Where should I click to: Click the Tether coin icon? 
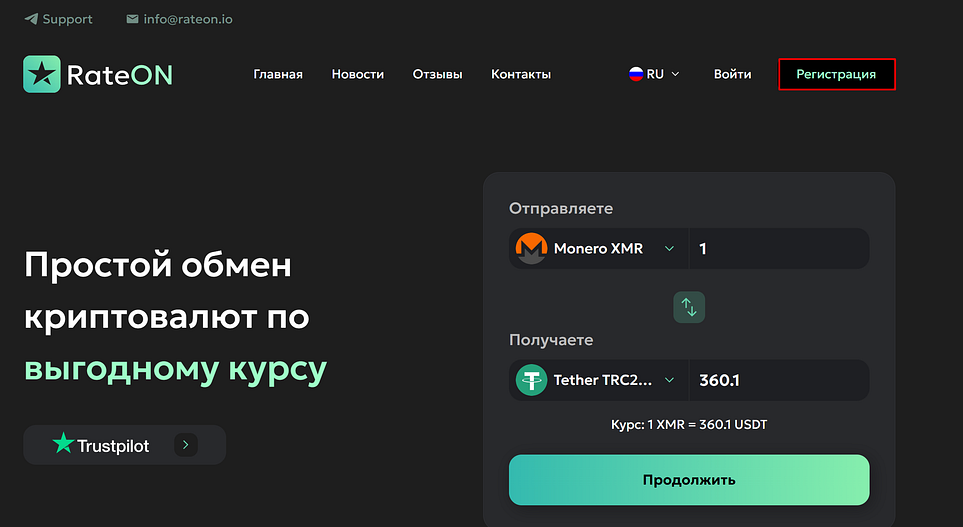coord(531,380)
